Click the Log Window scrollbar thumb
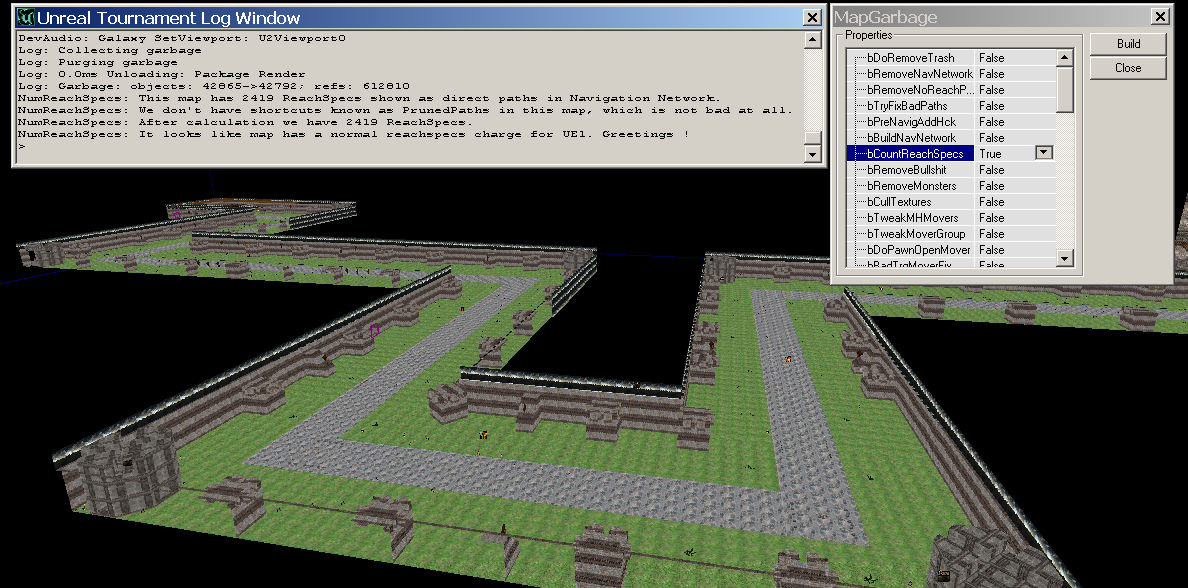Viewport: 1188px width, 588px height. coord(812,139)
